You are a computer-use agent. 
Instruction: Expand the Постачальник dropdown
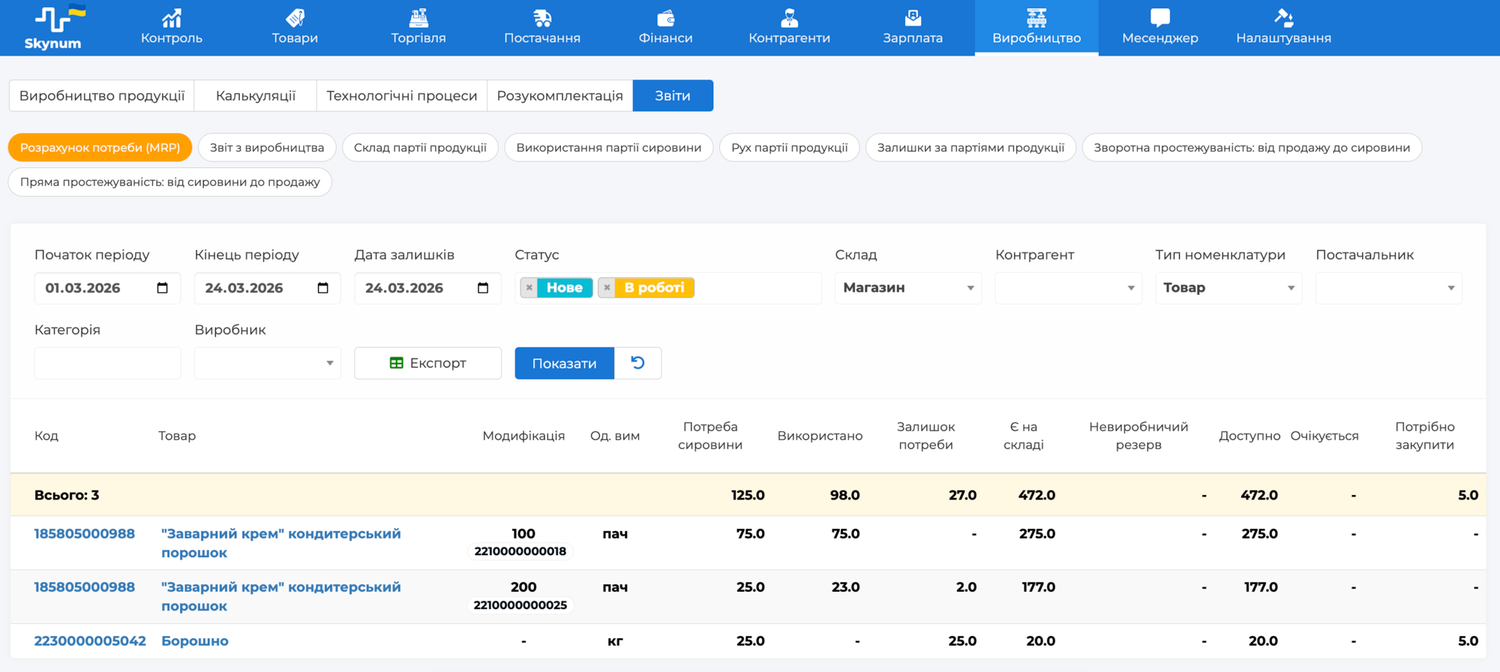tap(1450, 288)
